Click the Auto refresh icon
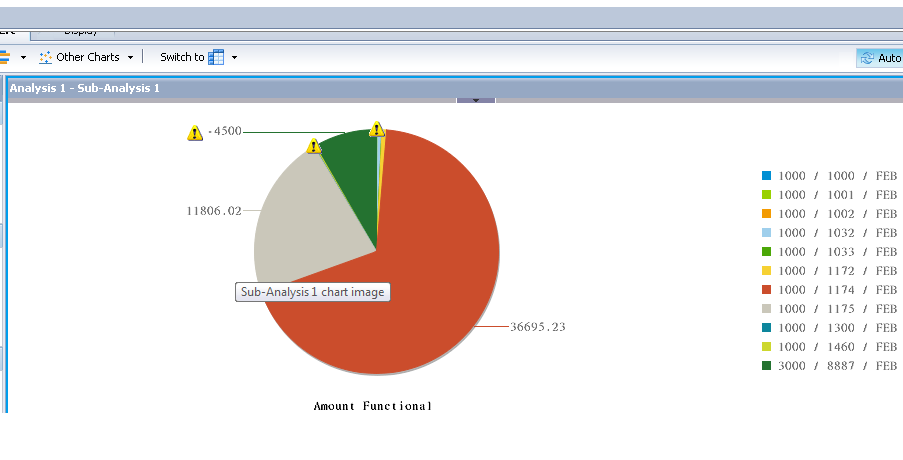Screen dimensions: 903x460 [x=867, y=58]
